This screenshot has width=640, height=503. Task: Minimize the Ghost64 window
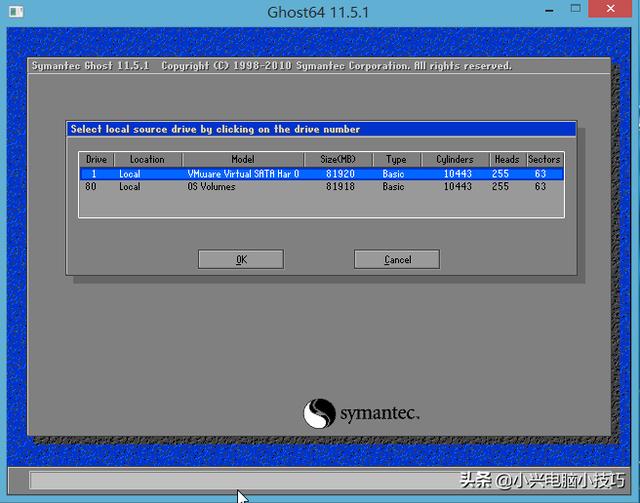pos(549,10)
